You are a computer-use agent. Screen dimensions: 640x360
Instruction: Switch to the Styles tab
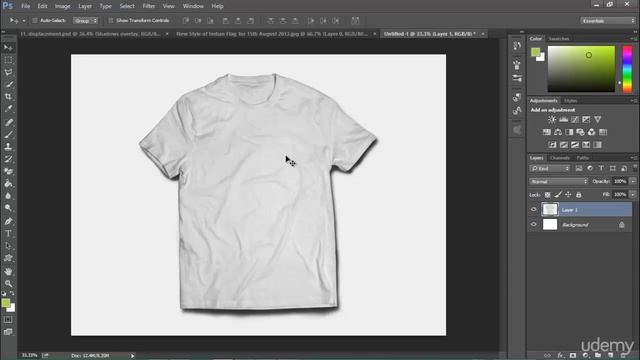(571, 101)
